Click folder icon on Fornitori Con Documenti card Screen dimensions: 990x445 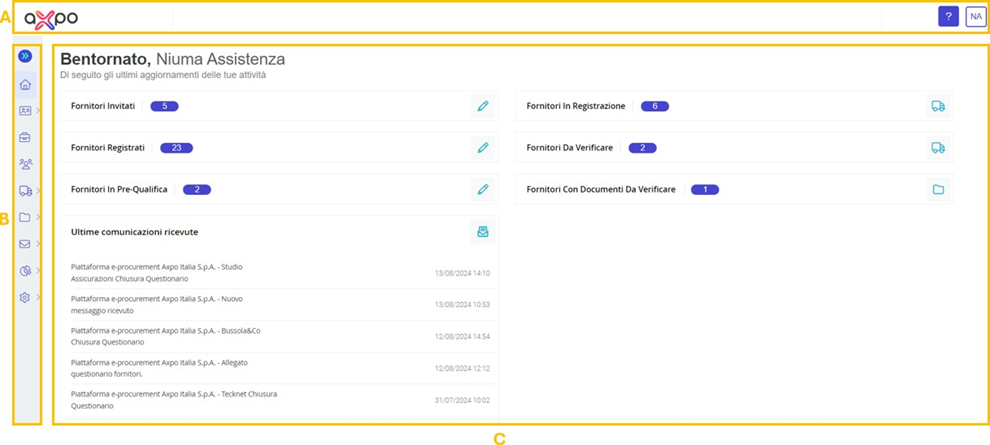point(938,189)
